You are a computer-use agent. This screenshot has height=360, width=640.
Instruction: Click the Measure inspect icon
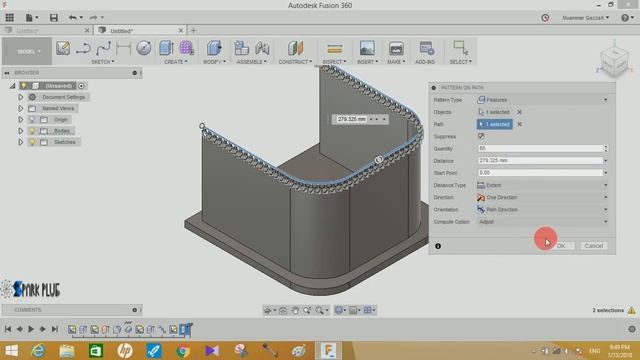(x=334, y=49)
